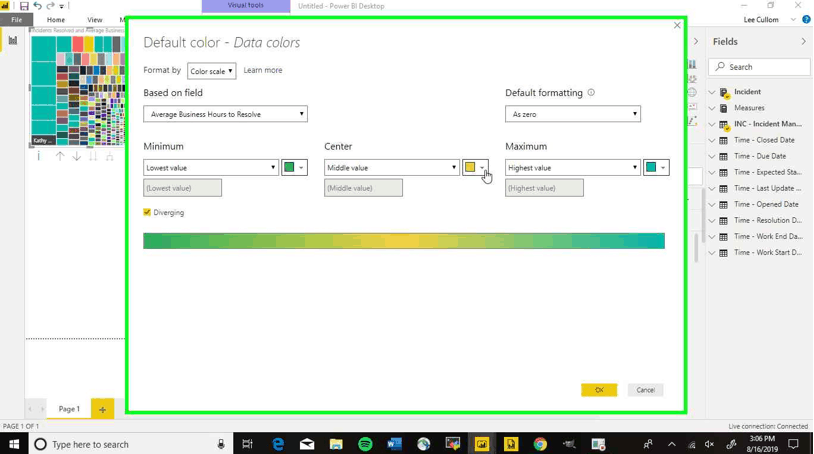Open the Minimum Lowest value dropdown
Image resolution: width=814 pixels, height=454 pixels.
(211, 168)
